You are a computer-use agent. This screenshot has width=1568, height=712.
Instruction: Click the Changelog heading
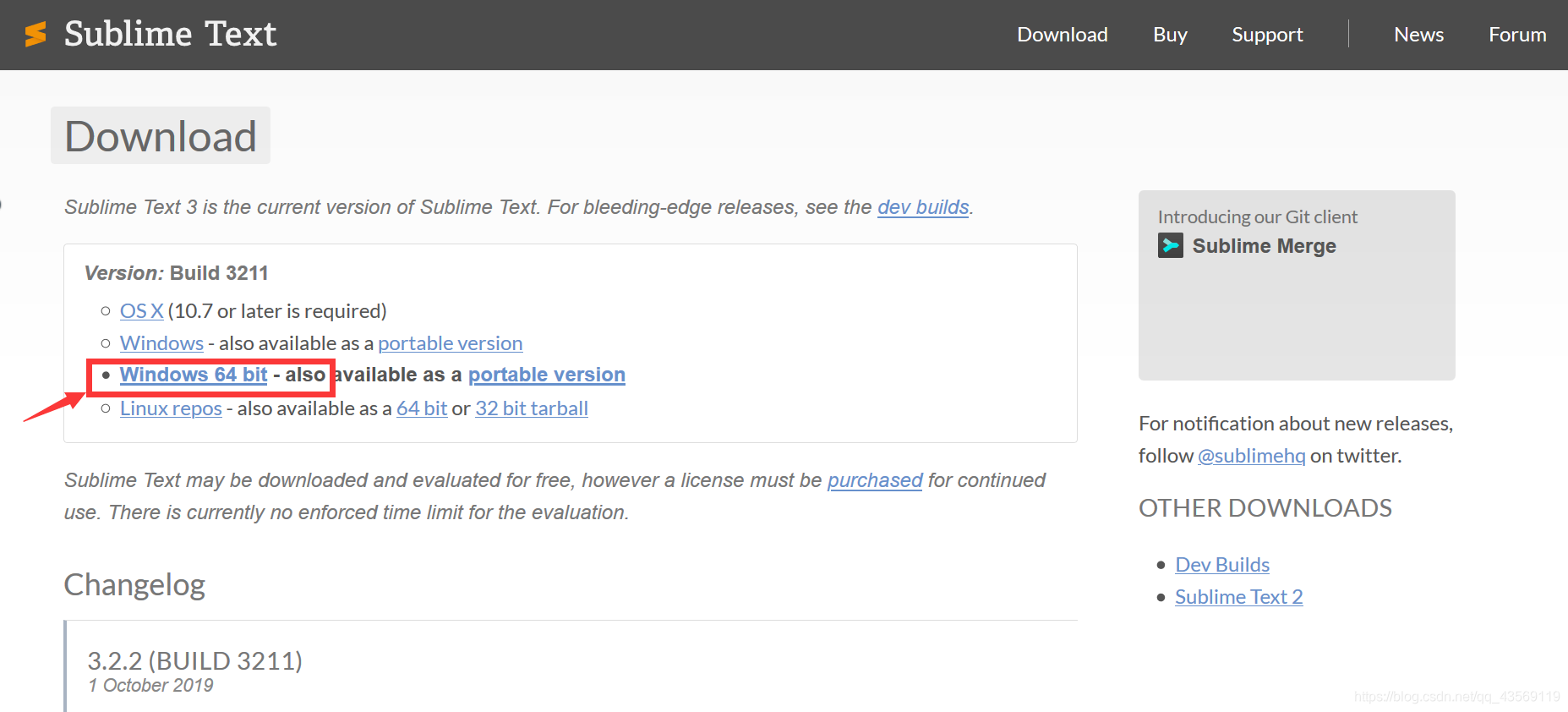(x=135, y=585)
